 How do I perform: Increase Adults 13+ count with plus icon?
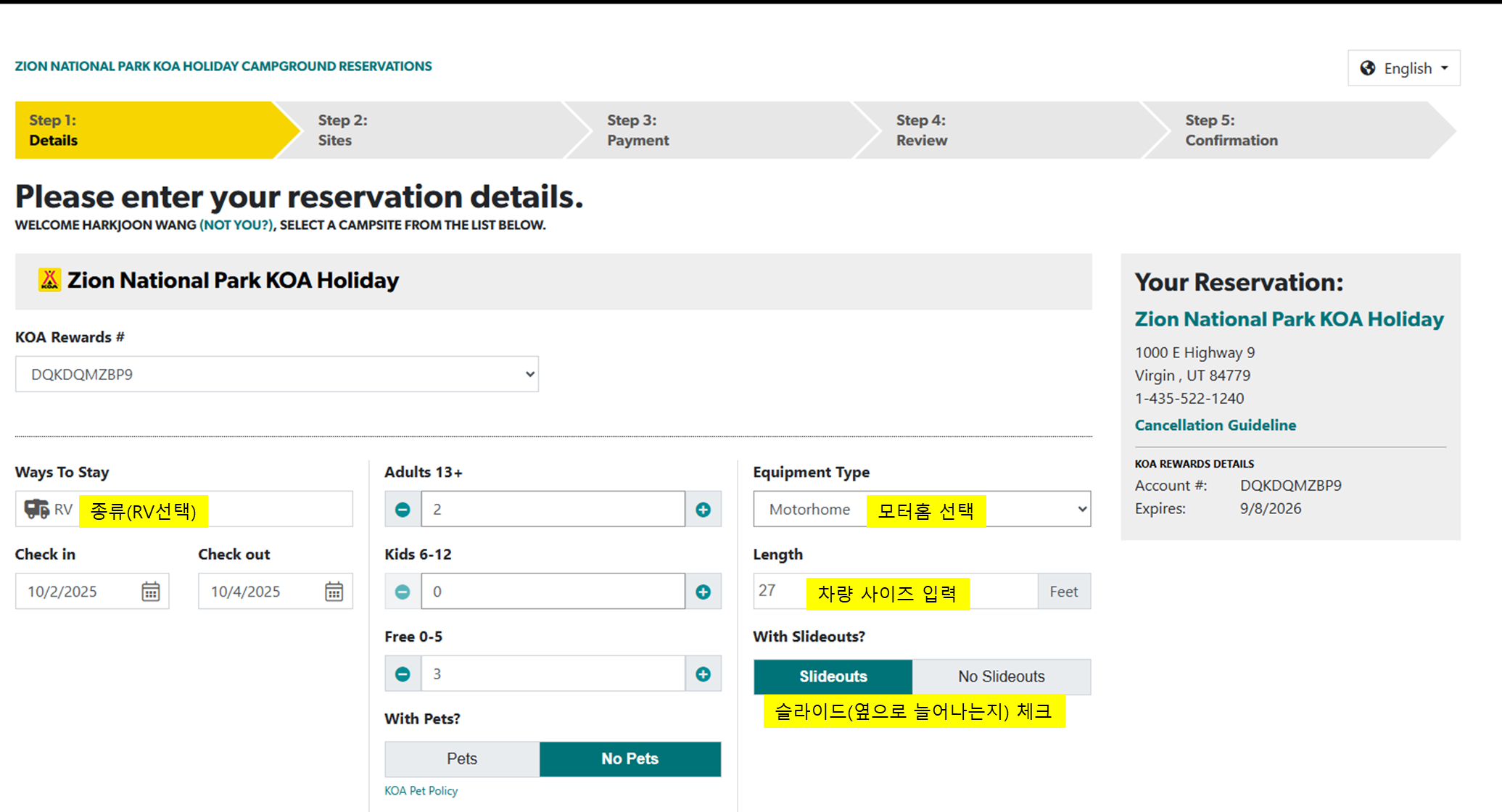point(703,510)
